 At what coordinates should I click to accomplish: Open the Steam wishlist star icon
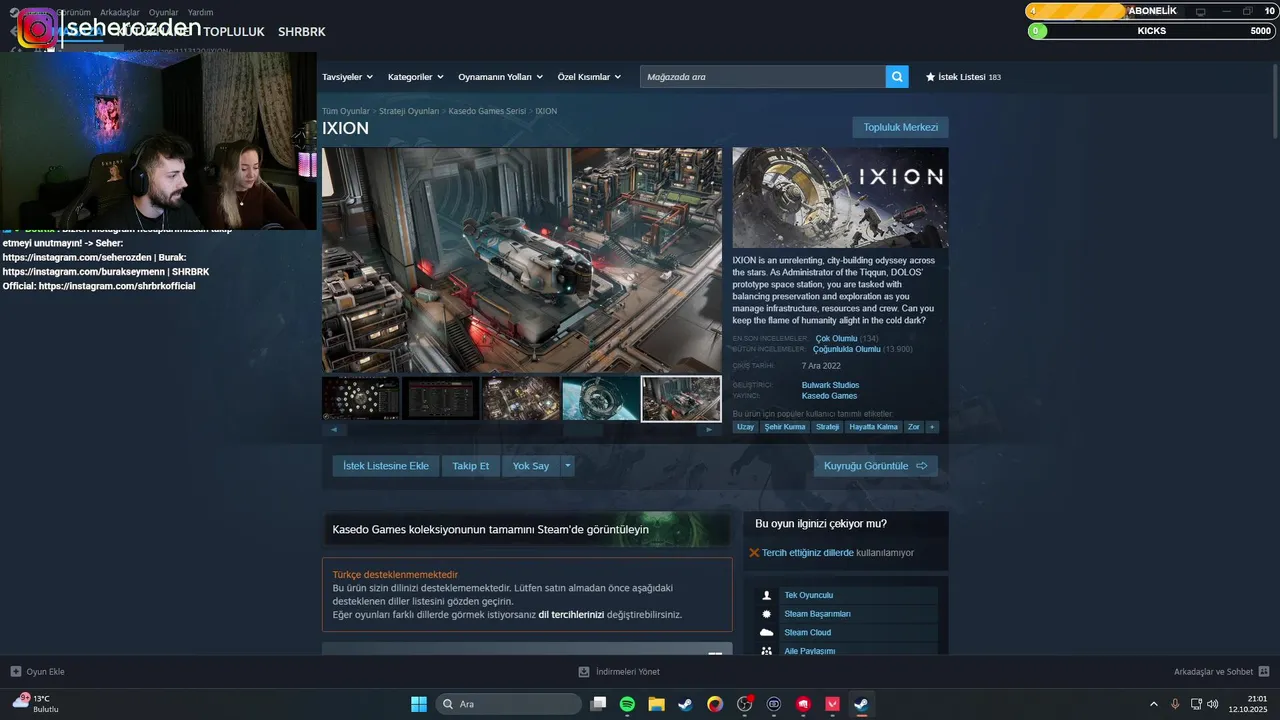click(931, 77)
